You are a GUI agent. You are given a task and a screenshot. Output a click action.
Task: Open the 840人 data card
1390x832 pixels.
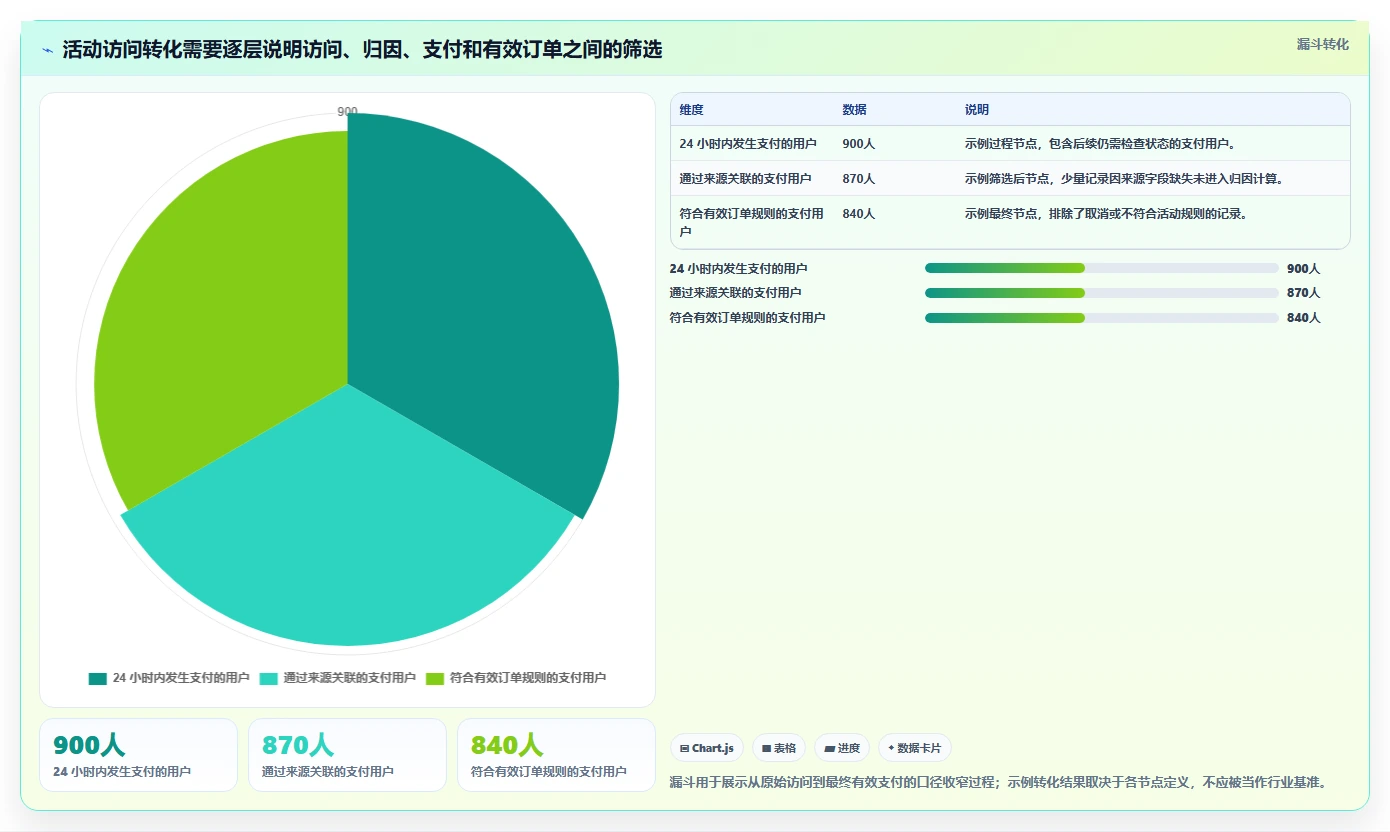pos(556,755)
